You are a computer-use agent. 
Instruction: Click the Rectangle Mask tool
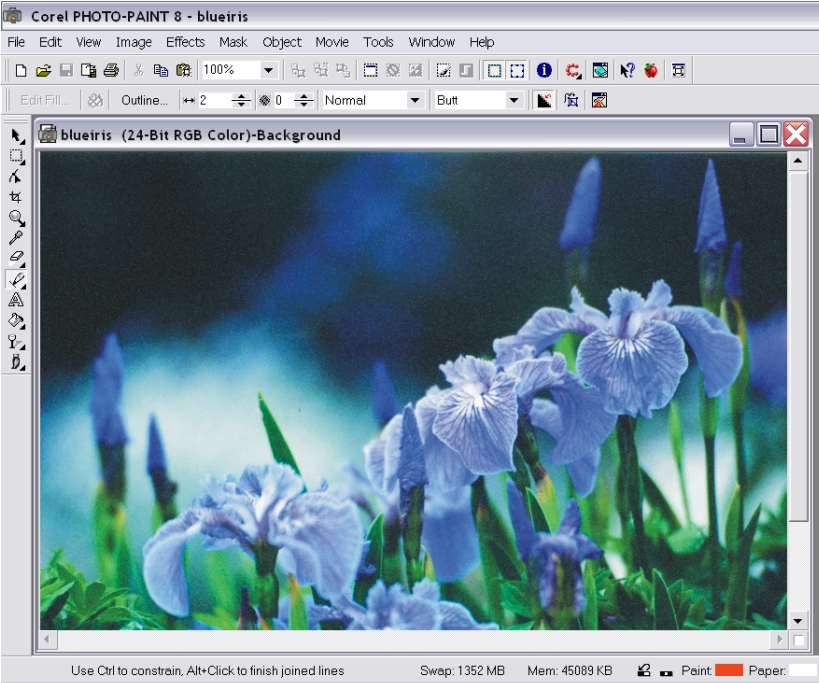(16, 156)
